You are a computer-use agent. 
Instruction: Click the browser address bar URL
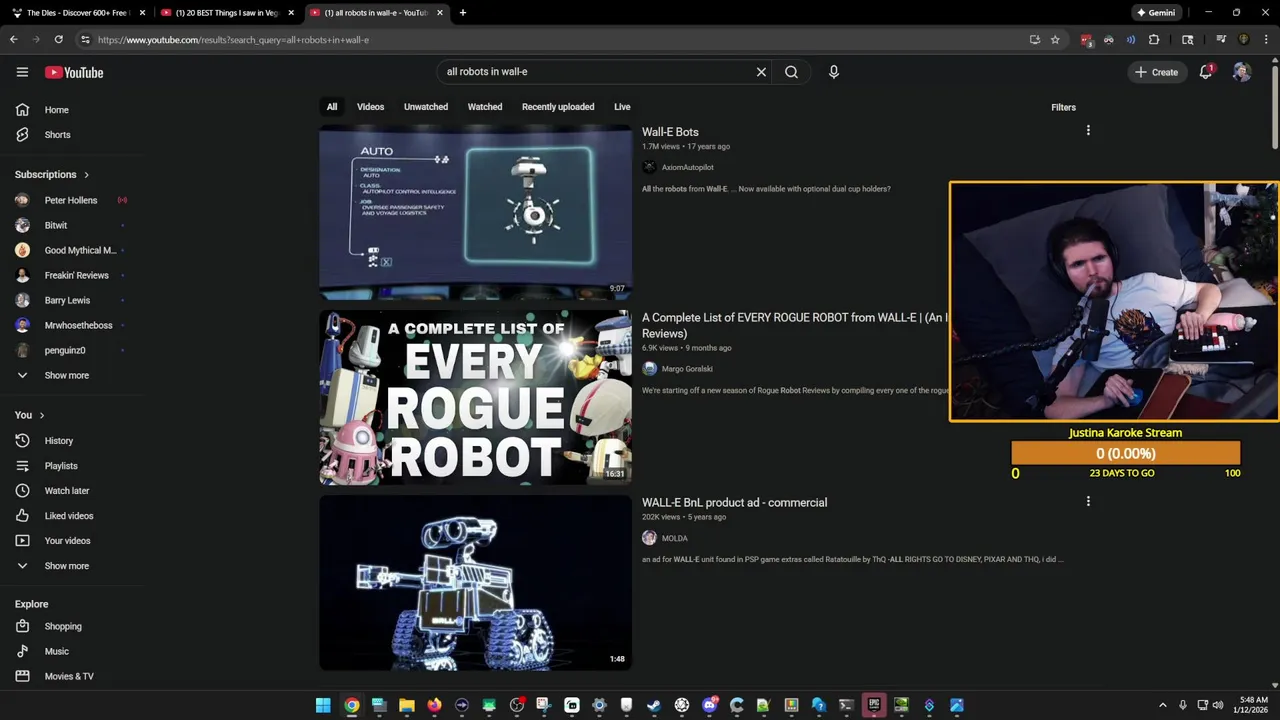click(233, 40)
